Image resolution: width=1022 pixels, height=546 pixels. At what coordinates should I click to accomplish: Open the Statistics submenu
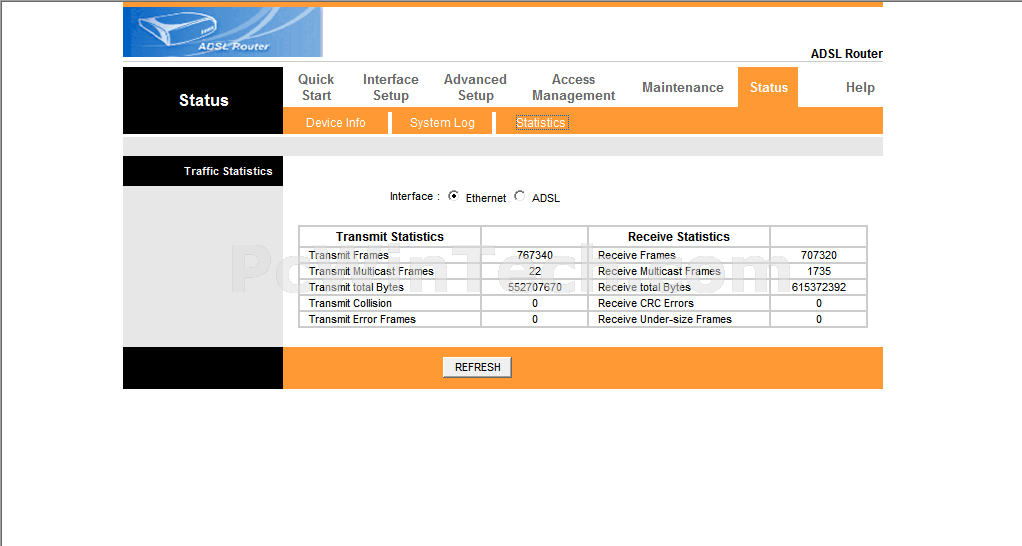(541, 122)
